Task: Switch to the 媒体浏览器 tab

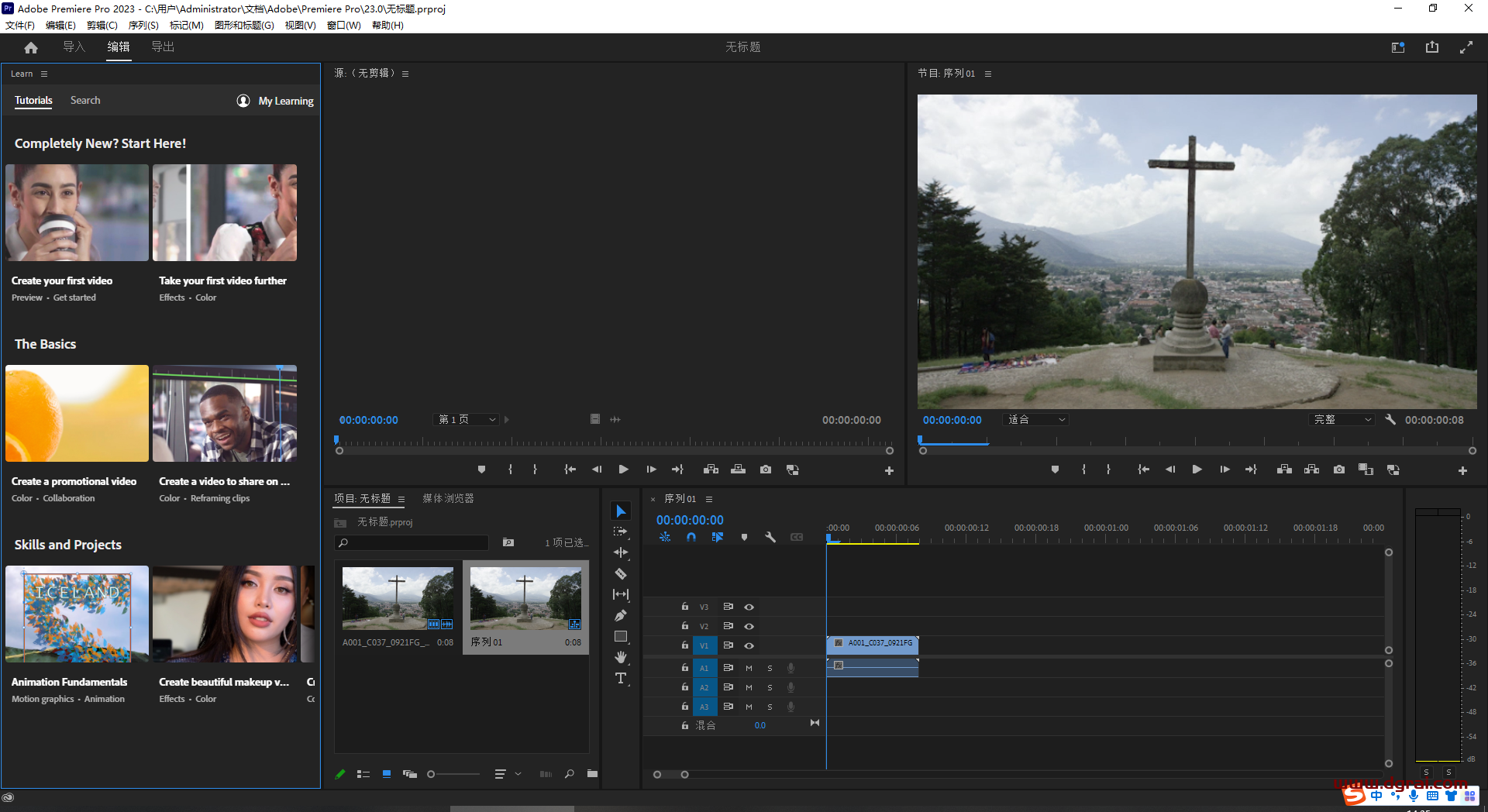Action: 447,498
